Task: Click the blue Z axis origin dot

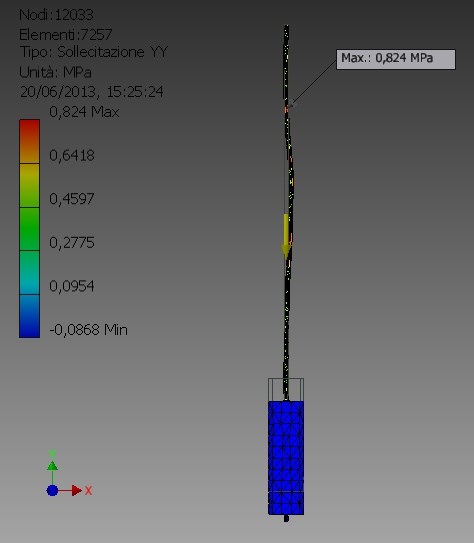Action: coord(52,490)
